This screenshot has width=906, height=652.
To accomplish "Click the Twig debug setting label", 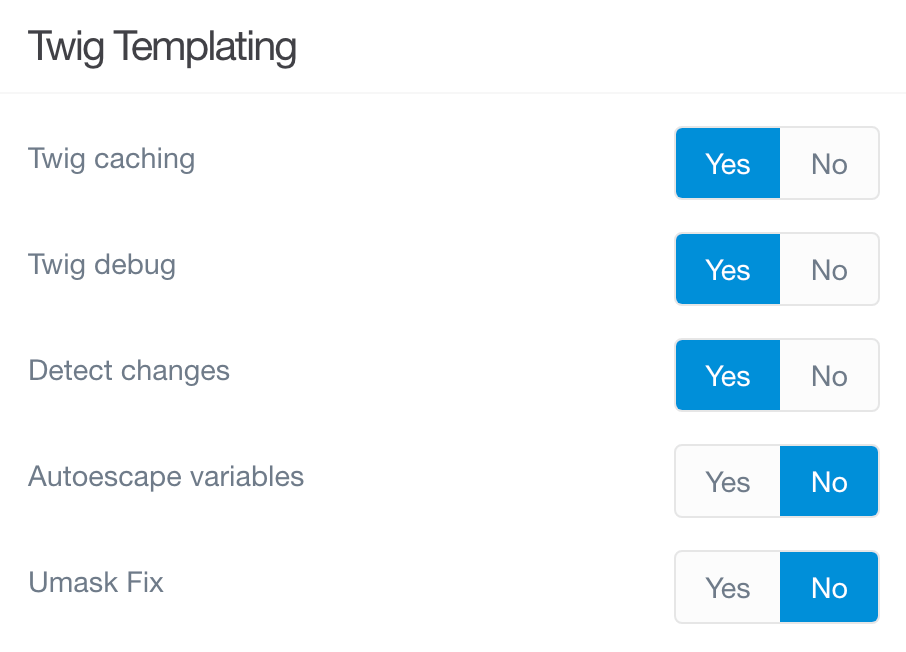I will coord(101,264).
